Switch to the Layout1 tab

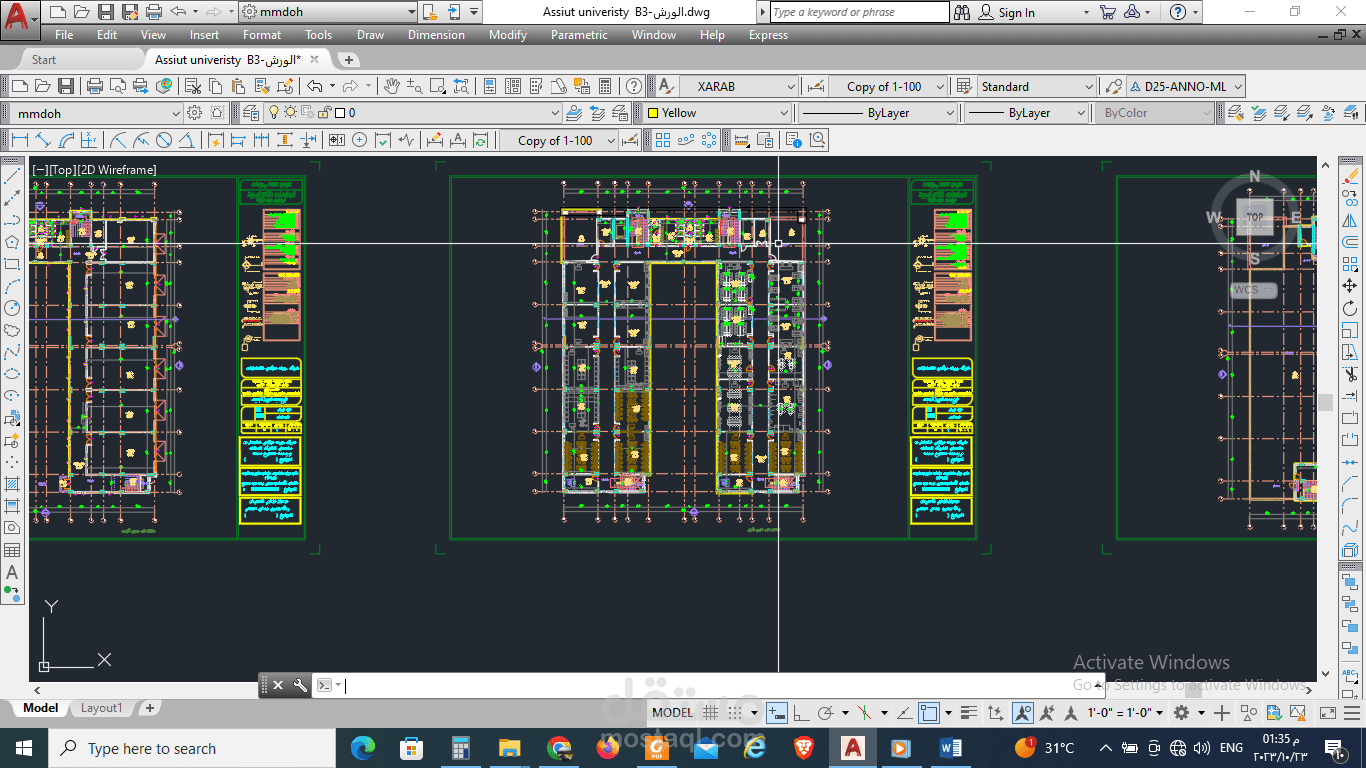101,708
